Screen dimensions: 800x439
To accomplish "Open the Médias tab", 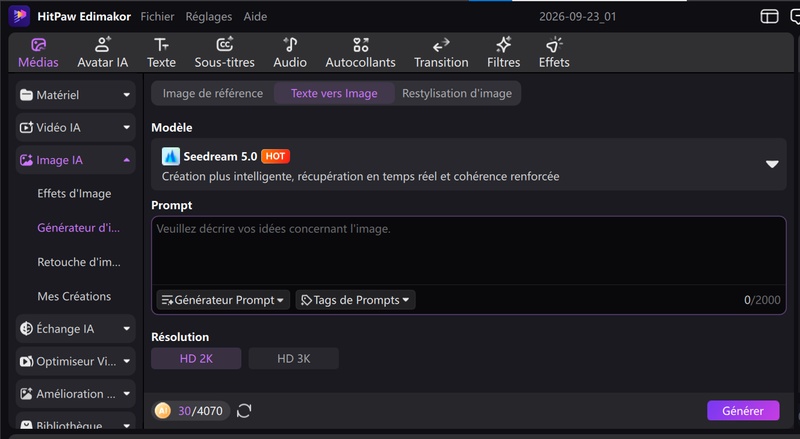I will click(x=38, y=53).
